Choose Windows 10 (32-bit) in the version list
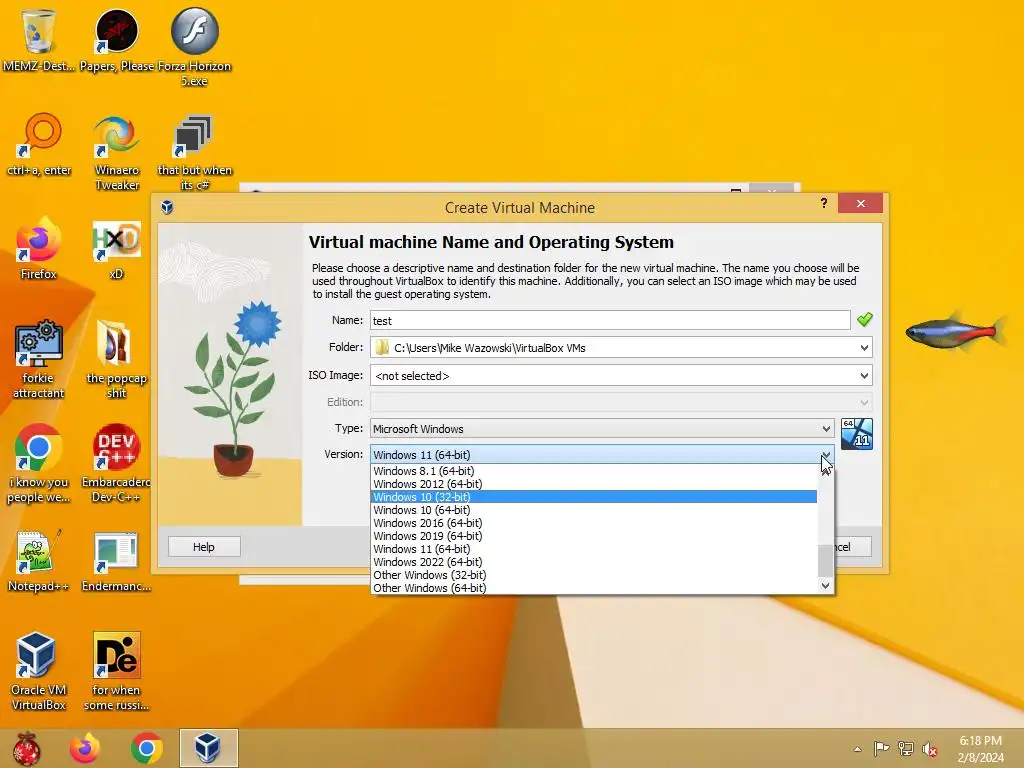 594,497
